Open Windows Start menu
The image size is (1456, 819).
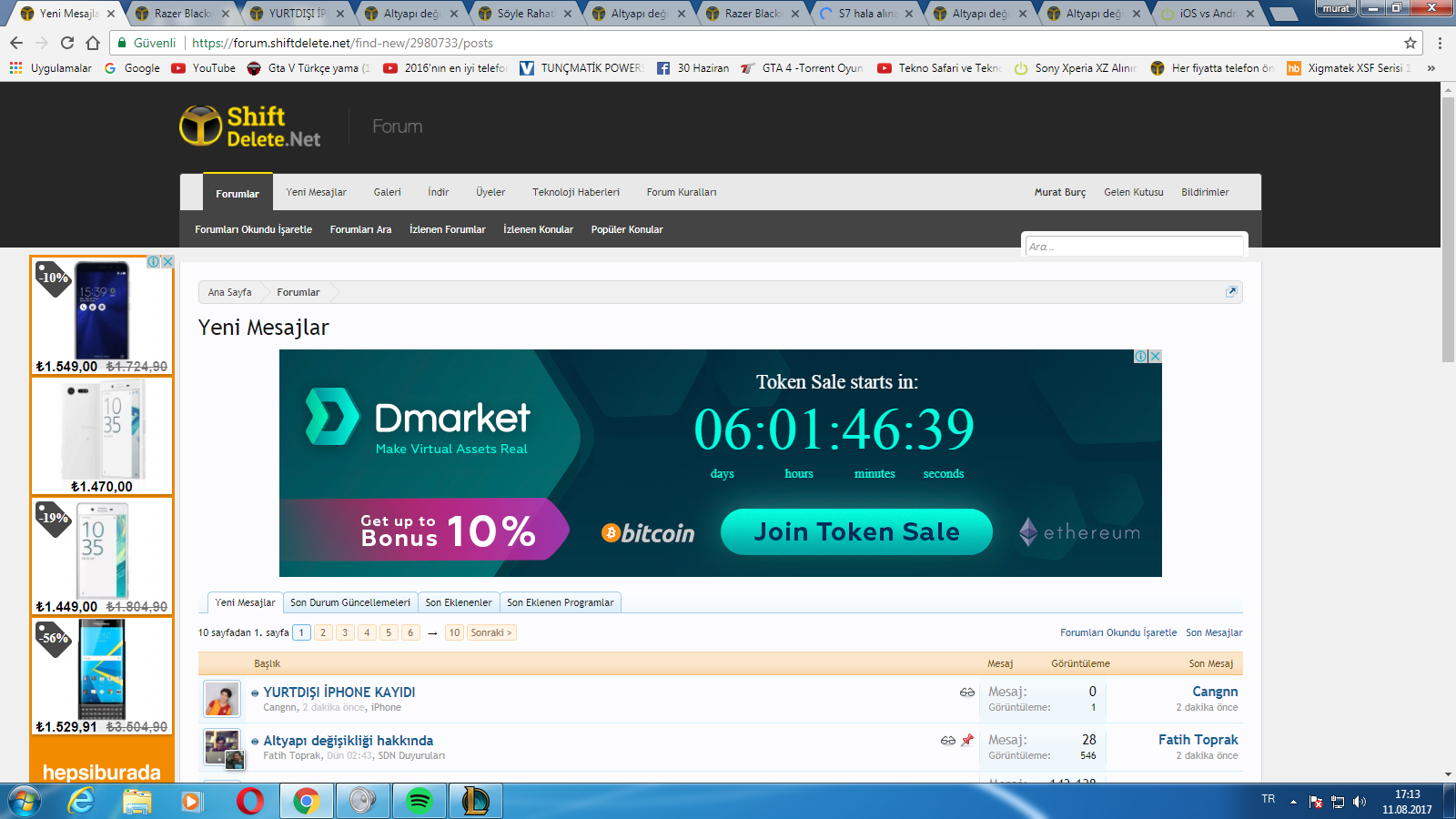[x=25, y=801]
